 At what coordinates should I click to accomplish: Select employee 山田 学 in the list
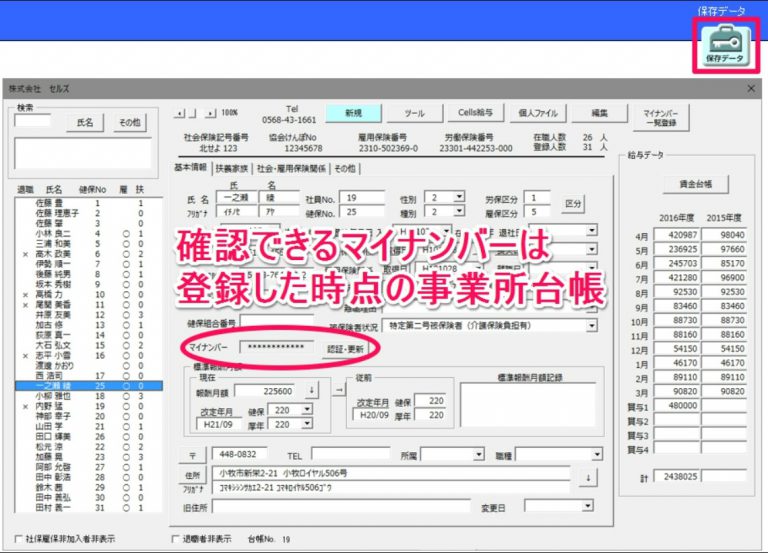pyautogui.click(x=88, y=426)
